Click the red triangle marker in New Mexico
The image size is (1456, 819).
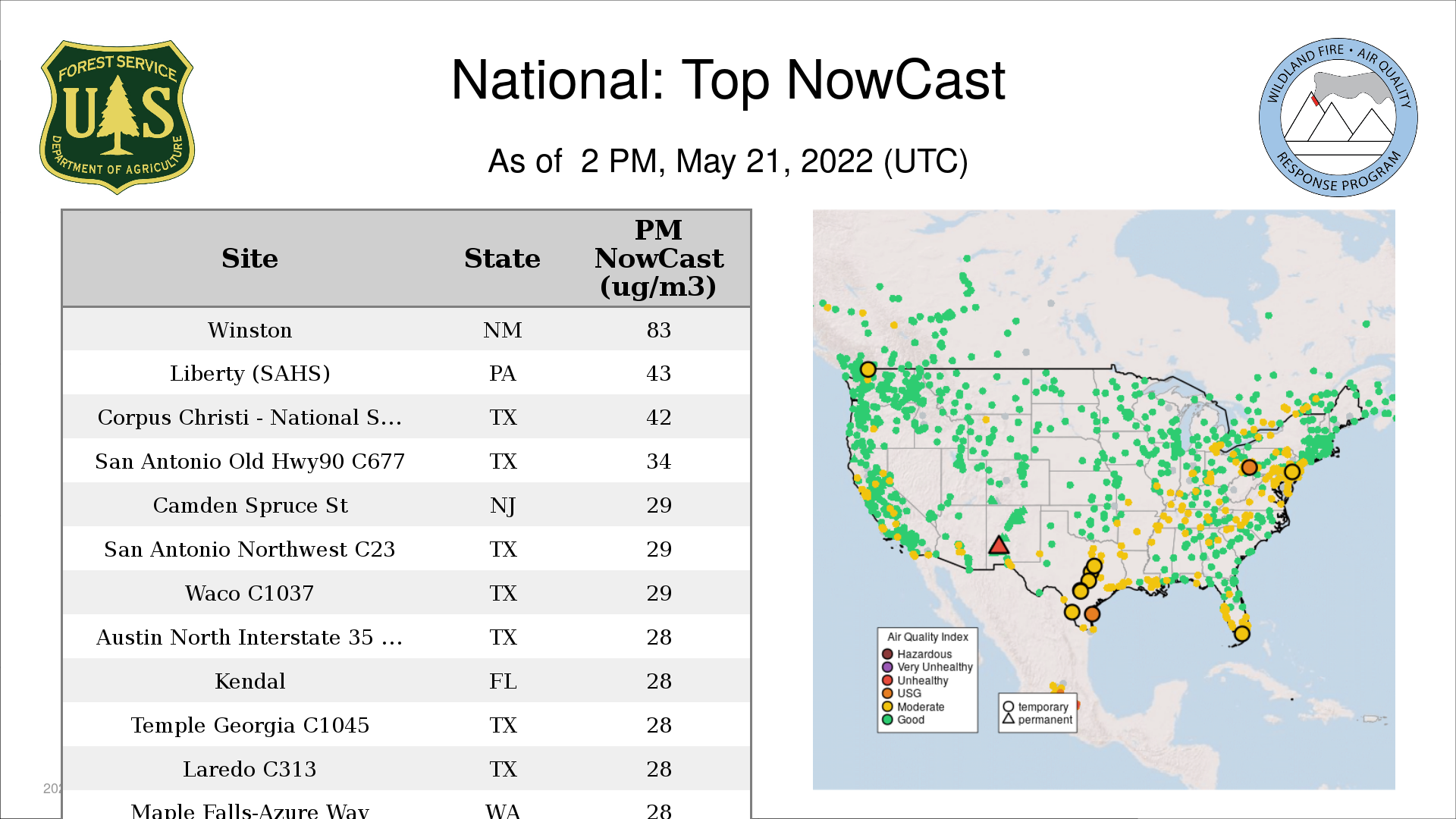point(999,545)
